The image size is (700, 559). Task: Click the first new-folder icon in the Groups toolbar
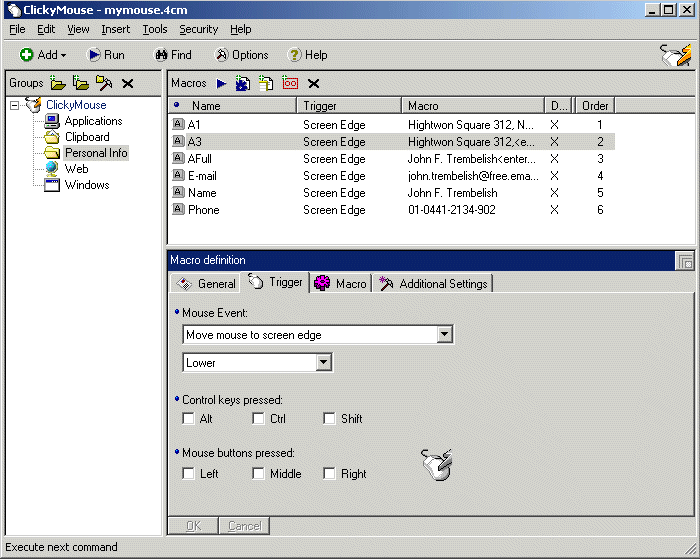[x=58, y=83]
